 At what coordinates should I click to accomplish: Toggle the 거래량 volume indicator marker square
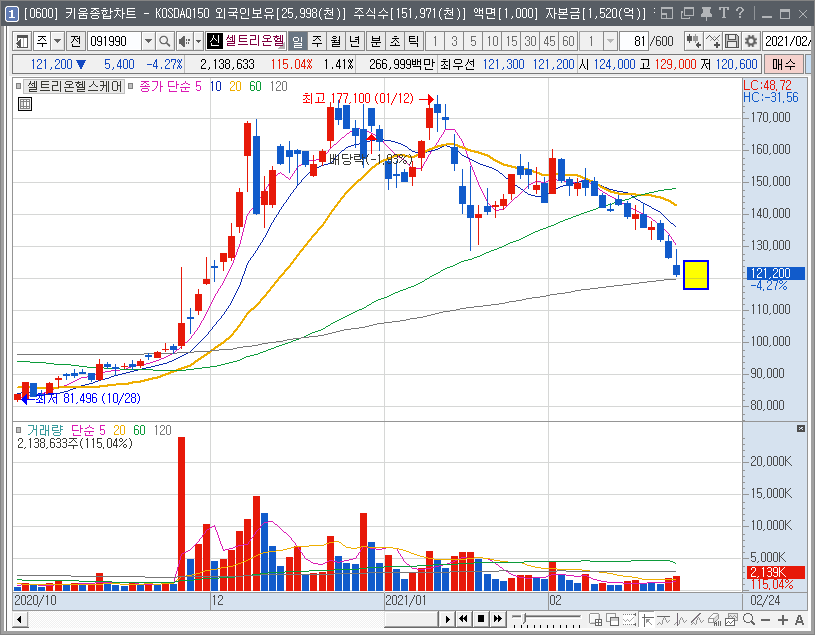pyautogui.click(x=19, y=430)
